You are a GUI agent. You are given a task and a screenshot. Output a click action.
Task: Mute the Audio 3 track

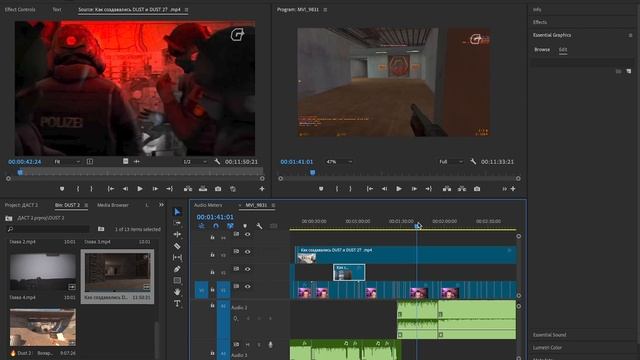click(247, 345)
